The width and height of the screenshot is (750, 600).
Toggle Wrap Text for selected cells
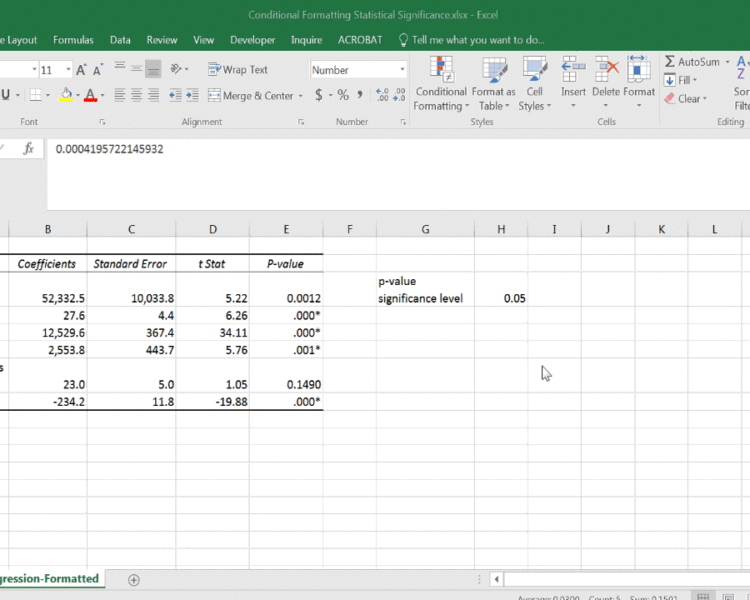238,70
